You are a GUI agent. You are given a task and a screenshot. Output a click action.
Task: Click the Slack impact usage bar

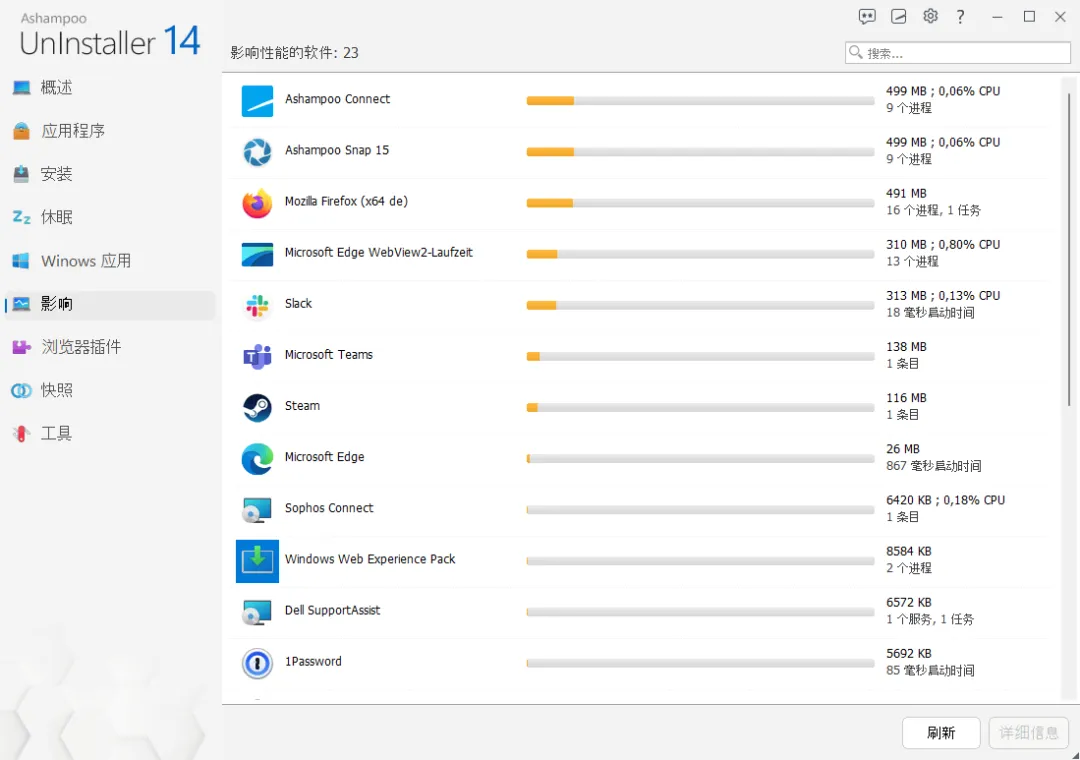tap(700, 305)
